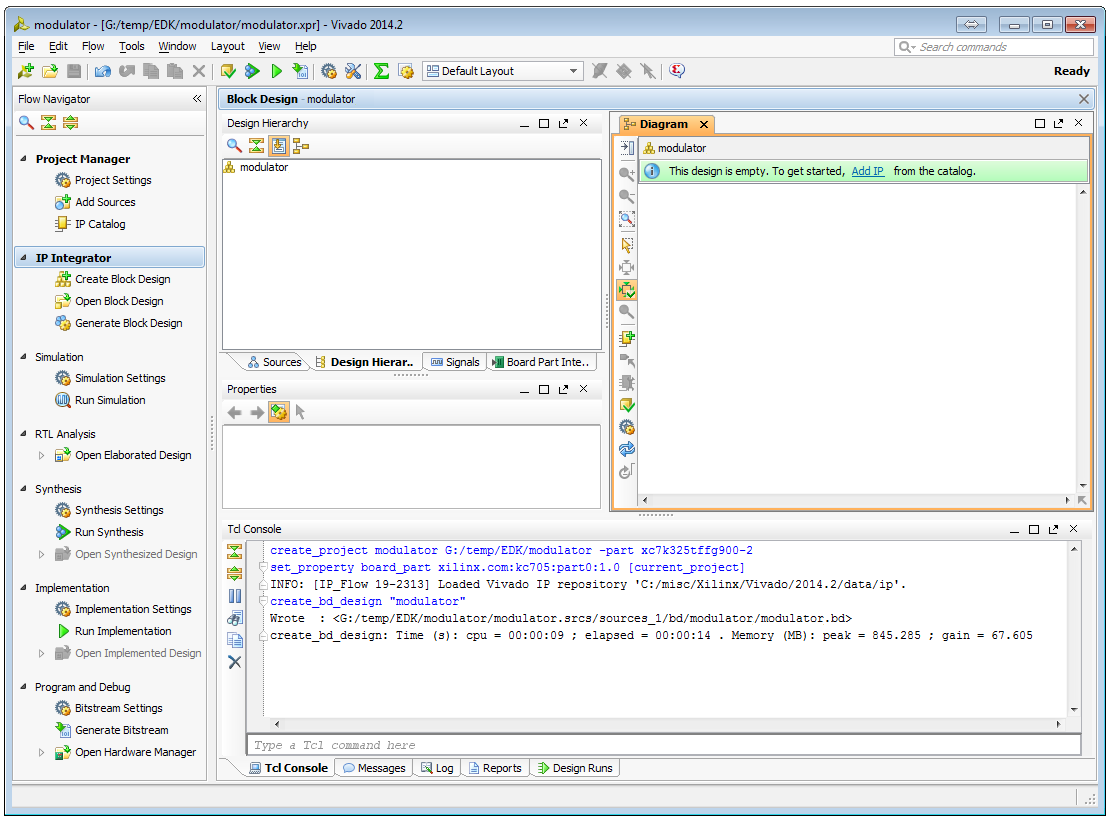This screenshot has height=821, width=1110.
Task: Click Properties back arrow icon
Action: pyautogui.click(x=234, y=412)
